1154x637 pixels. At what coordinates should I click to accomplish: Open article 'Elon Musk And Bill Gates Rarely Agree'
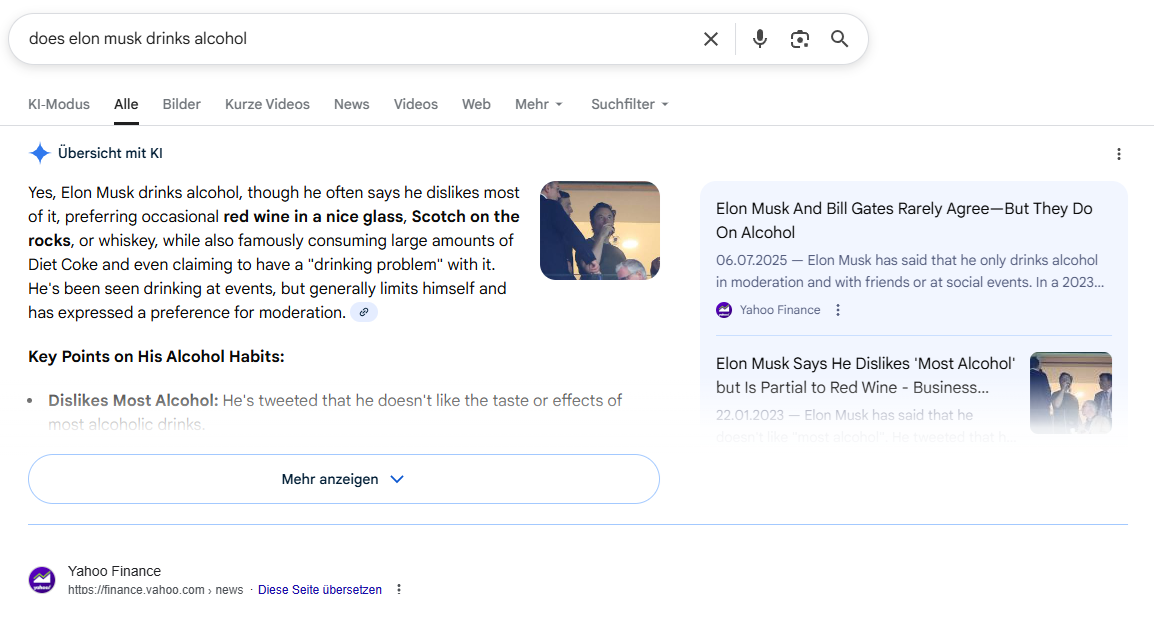point(904,221)
